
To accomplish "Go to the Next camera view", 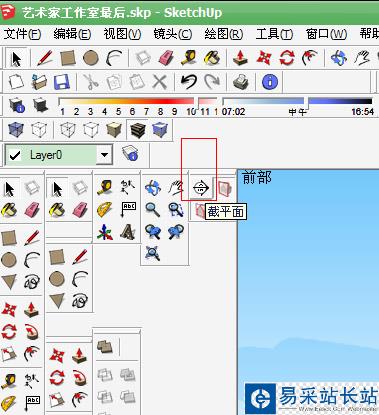I will pyautogui.click(x=176, y=232).
